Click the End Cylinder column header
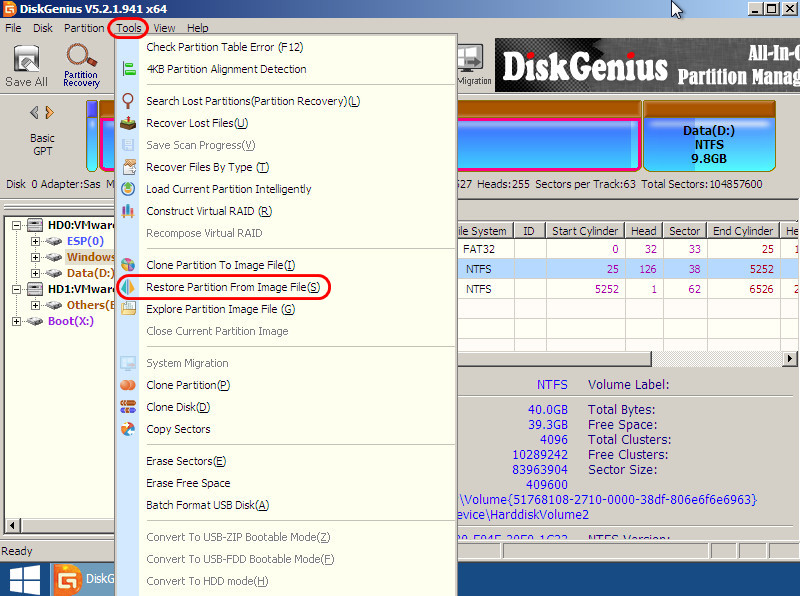The width and height of the screenshot is (800, 596). (x=743, y=231)
